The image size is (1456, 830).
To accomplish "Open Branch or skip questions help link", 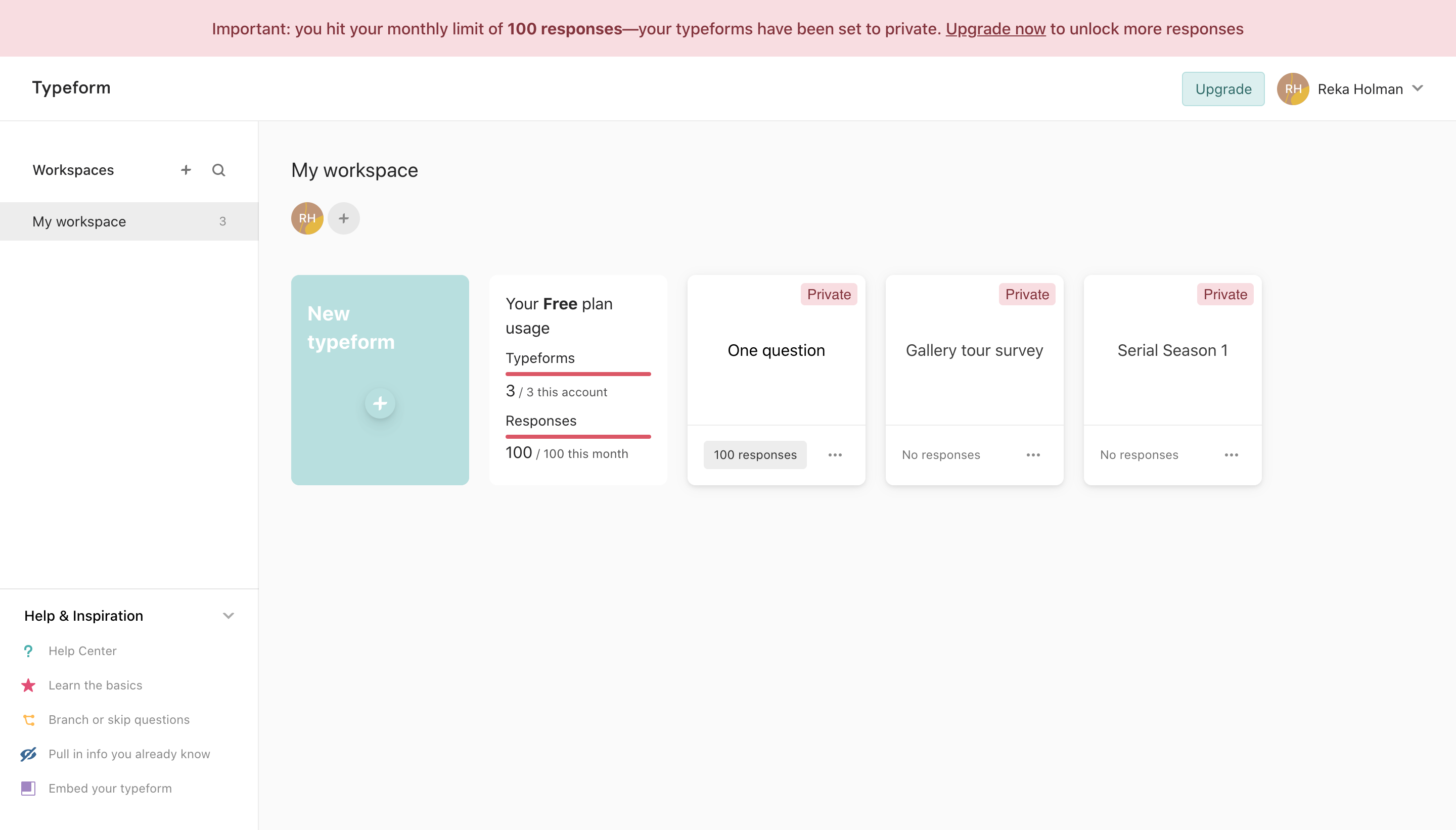I will (119, 719).
